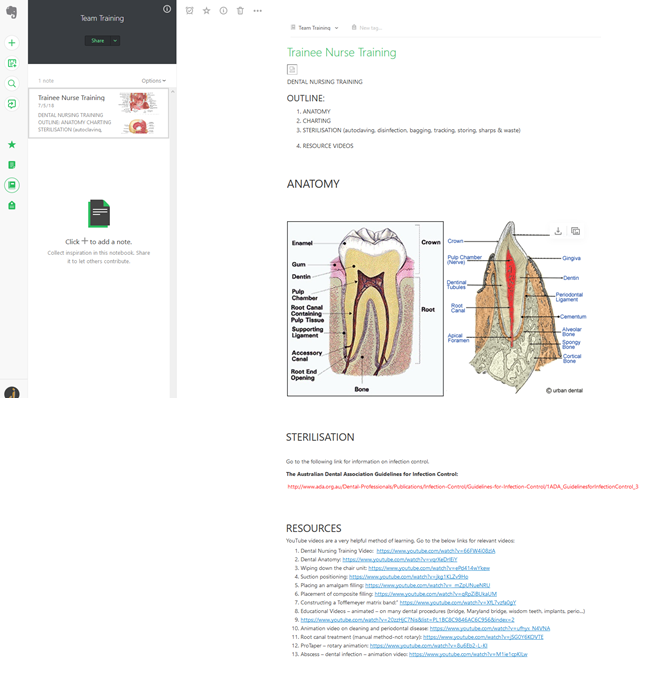Open the Abscess dental infection video link

pos(468,654)
